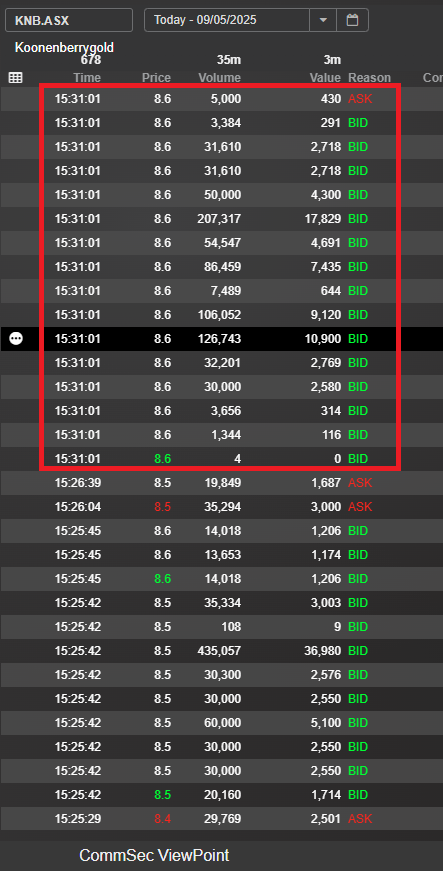Image resolution: width=443 pixels, height=871 pixels.
Task: Select the trade row with volume 435,057
Action: (x=222, y=650)
